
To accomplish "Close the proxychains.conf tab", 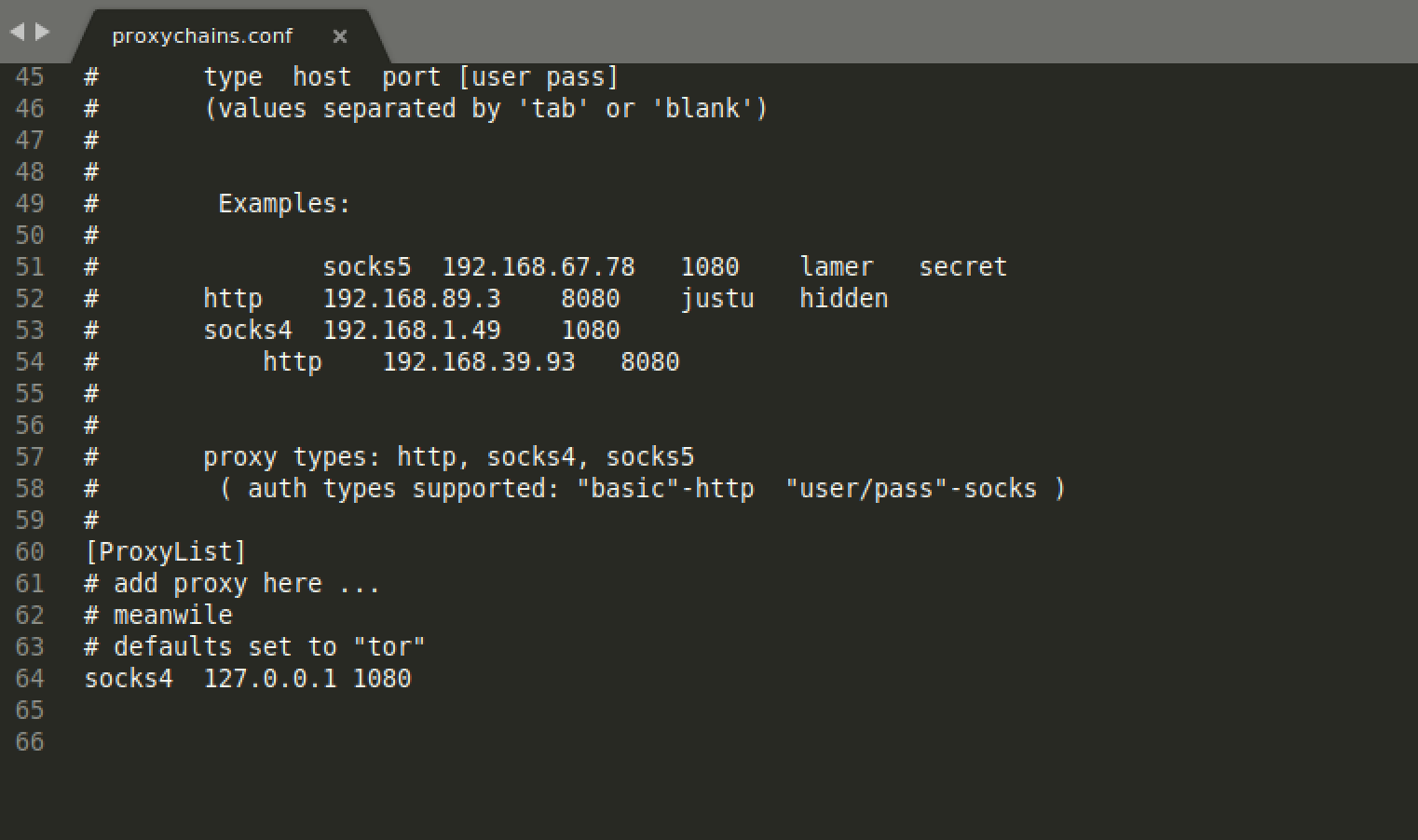I will 340,37.
